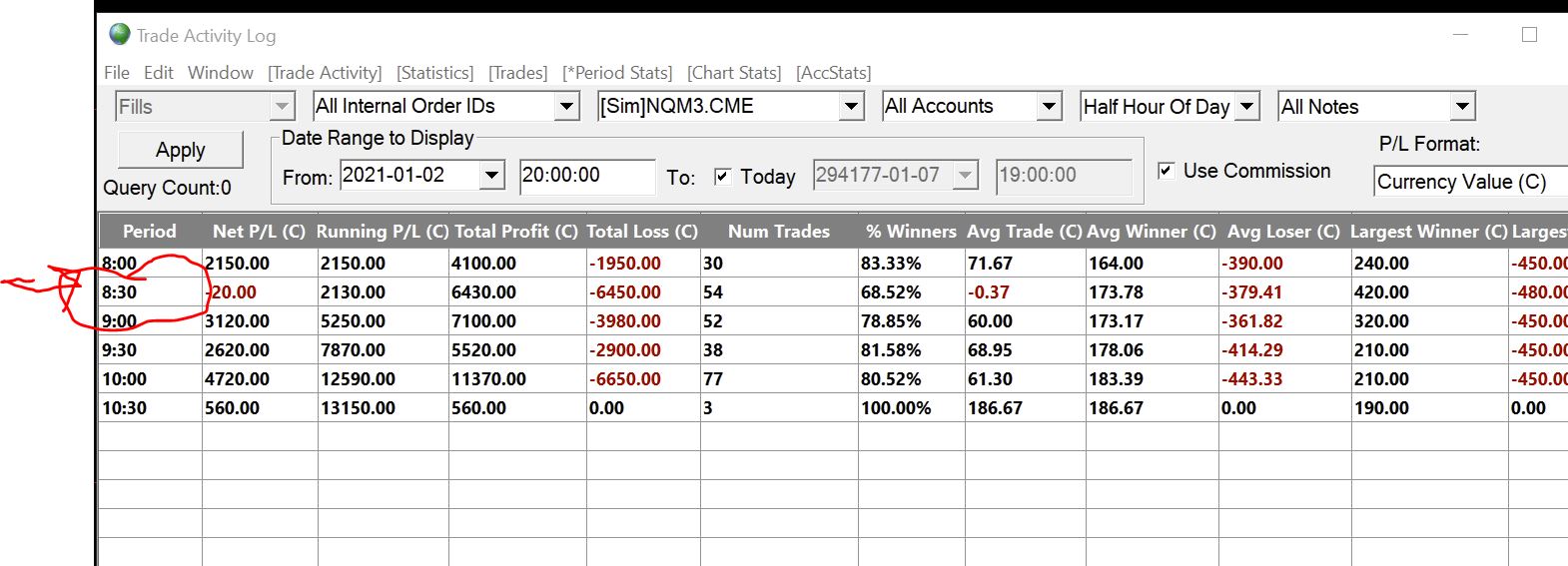
Task: Open the From date picker dropdown
Action: click(x=492, y=176)
